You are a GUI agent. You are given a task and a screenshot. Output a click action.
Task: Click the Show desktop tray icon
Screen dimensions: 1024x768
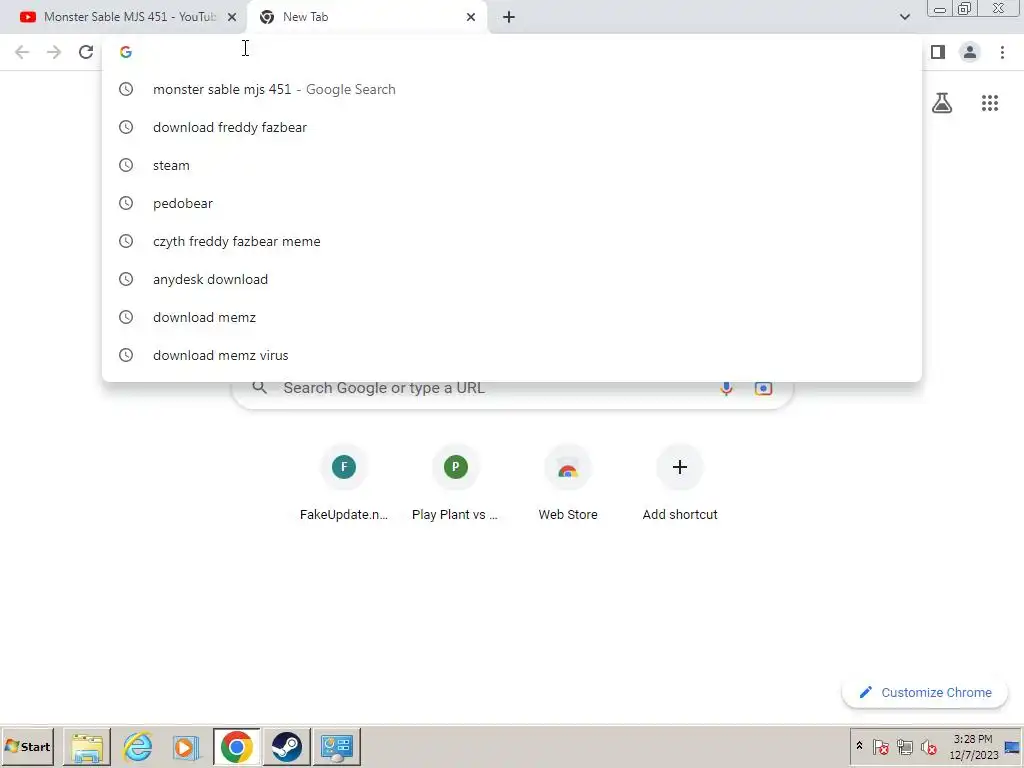pos(1013,747)
